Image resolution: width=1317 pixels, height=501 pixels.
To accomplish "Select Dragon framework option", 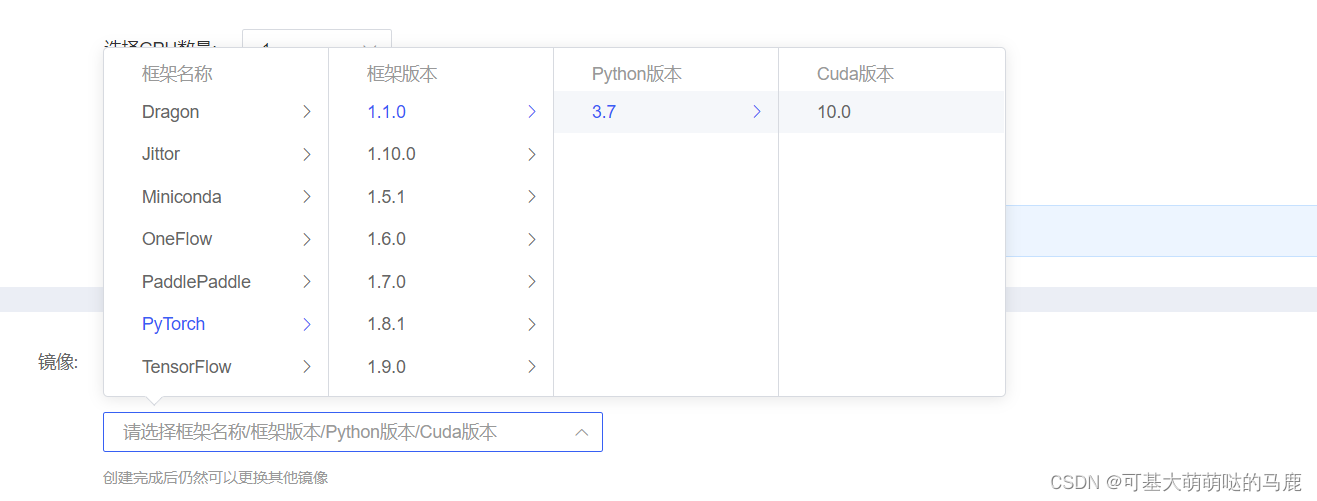I will 216,112.
